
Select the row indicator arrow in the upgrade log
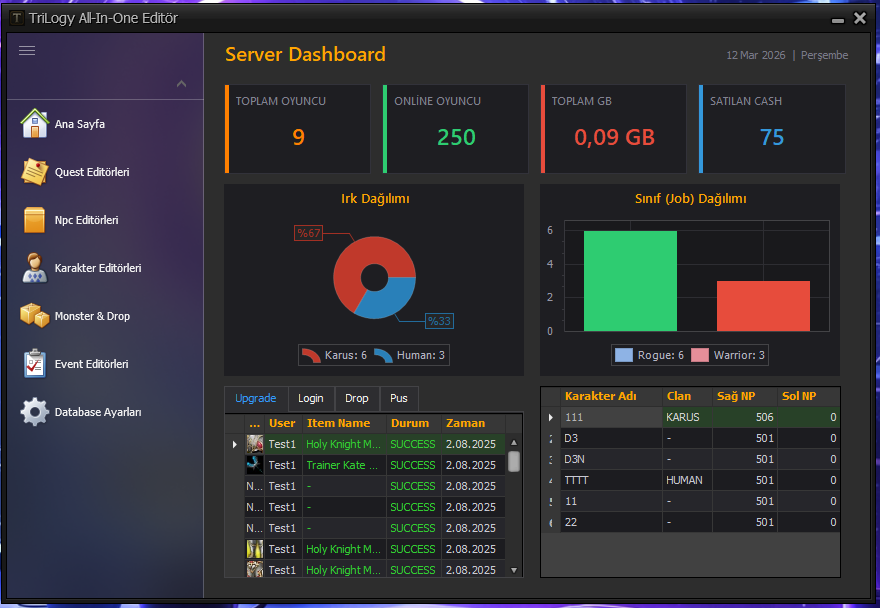pyautogui.click(x=235, y=444)
